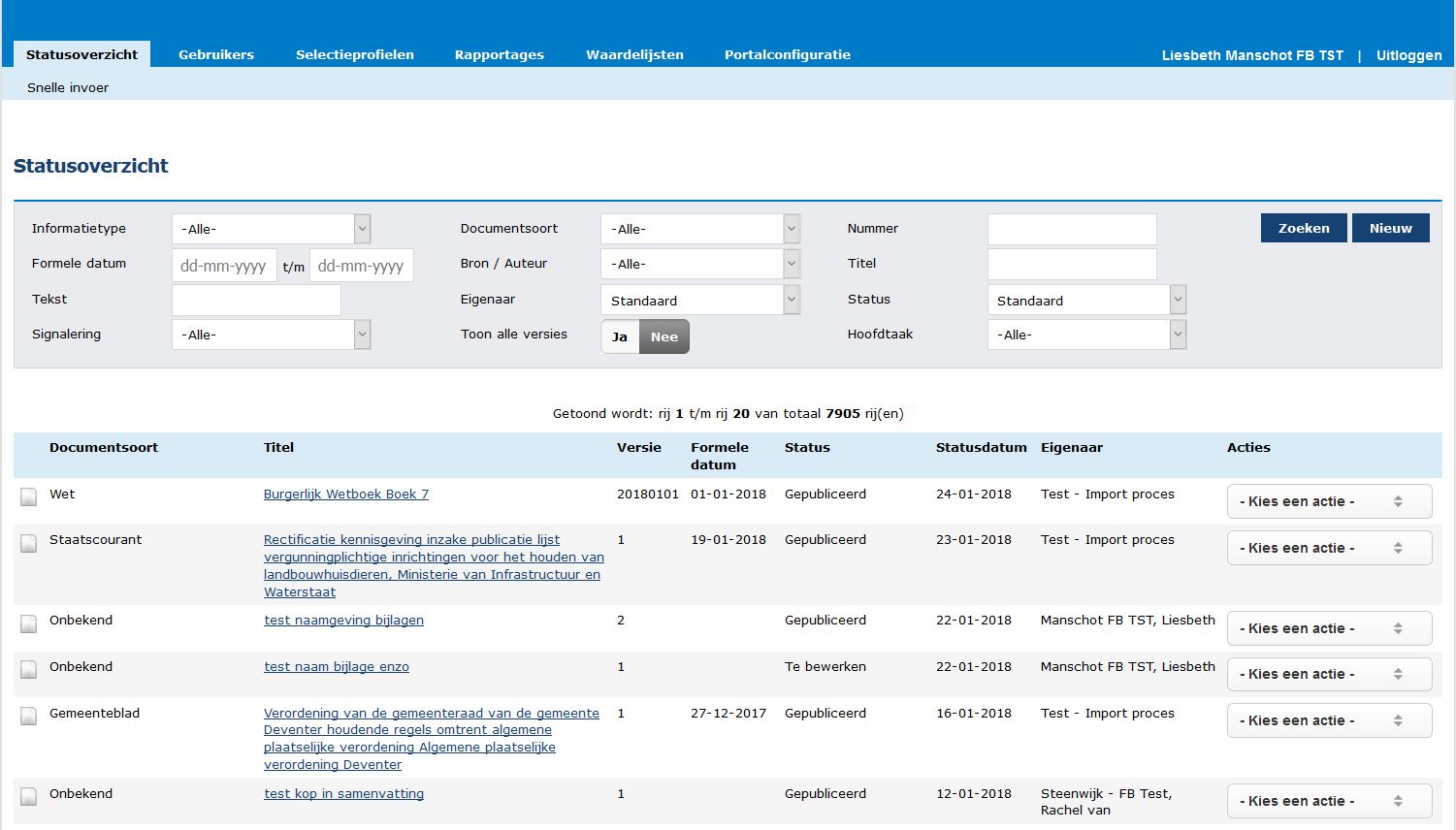Open the test naam bijlage enzo link
Screen dimensions: 1456x830
pyautogui.click(x=337, y=666)
